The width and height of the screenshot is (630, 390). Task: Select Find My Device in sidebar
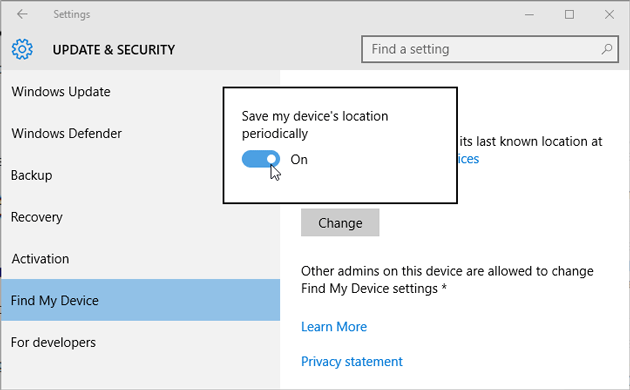tap(141, 300)
